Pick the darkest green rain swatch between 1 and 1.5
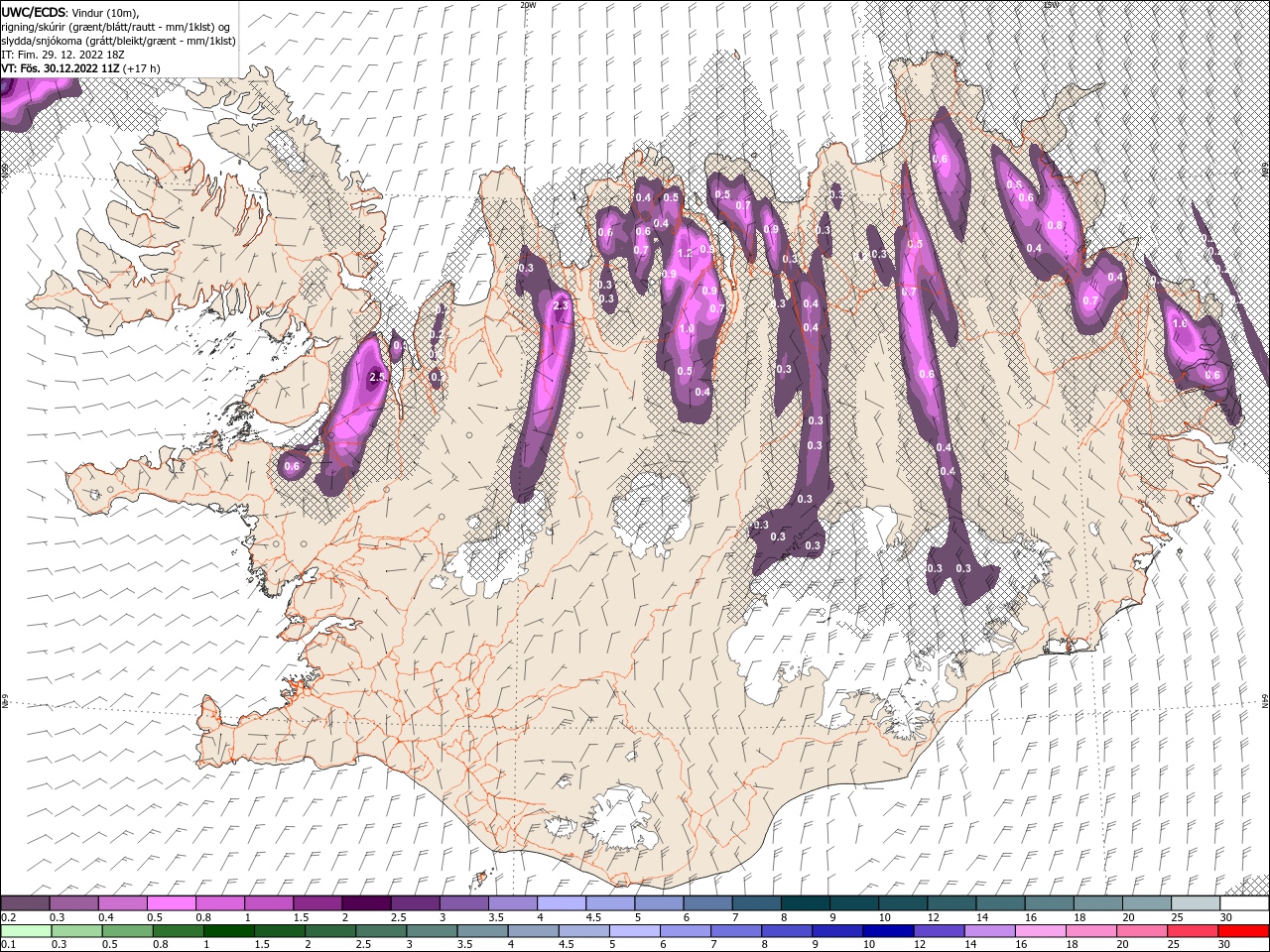The width and height of the screenshot is (1270, 952). point(229,930)
